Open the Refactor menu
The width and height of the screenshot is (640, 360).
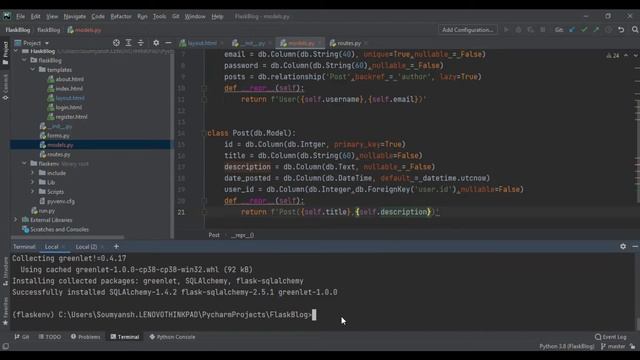click(121, 16)
